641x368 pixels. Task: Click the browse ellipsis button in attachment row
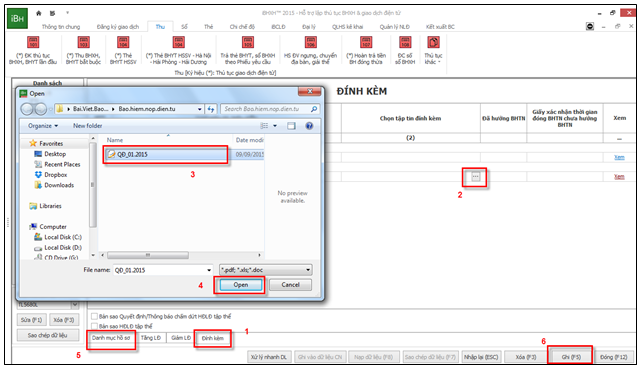tap(475, 177)
